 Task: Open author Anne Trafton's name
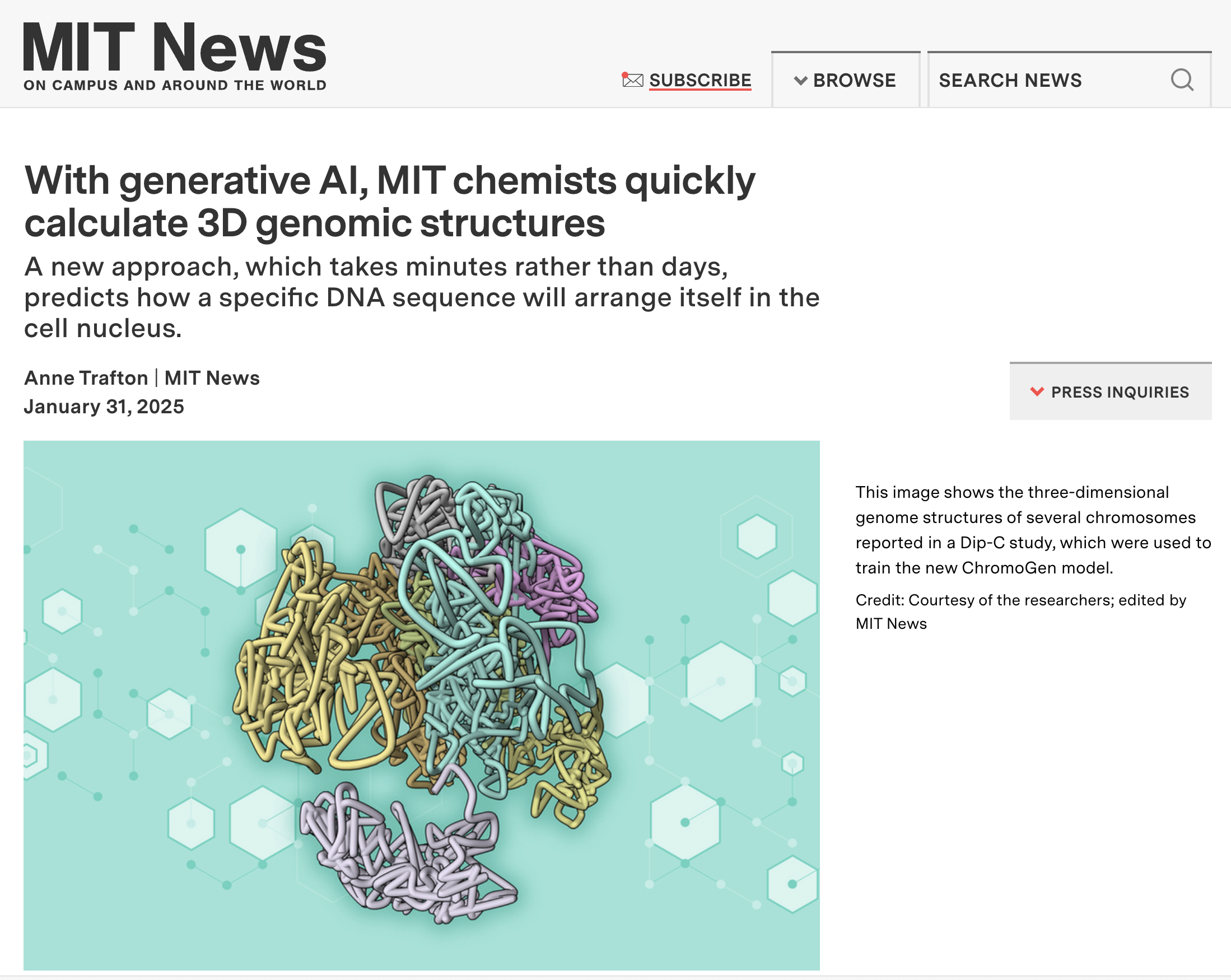[86, 378]
